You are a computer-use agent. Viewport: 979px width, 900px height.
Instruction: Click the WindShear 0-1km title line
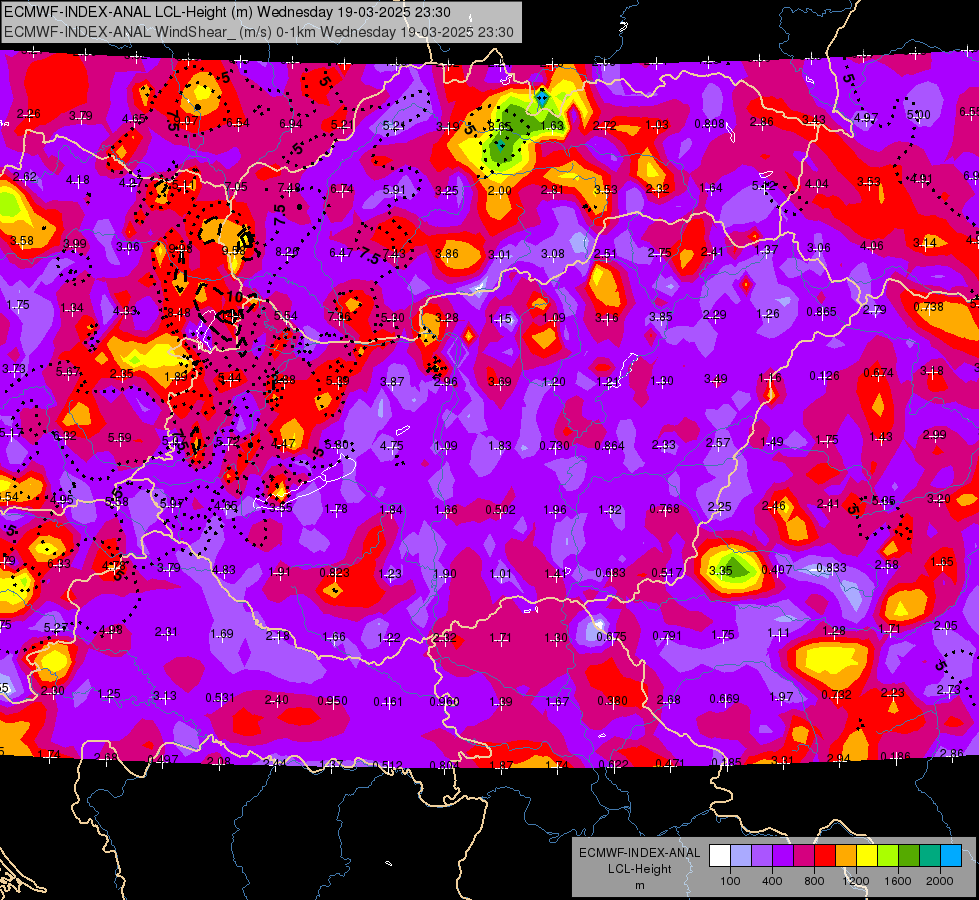point(258,32)
